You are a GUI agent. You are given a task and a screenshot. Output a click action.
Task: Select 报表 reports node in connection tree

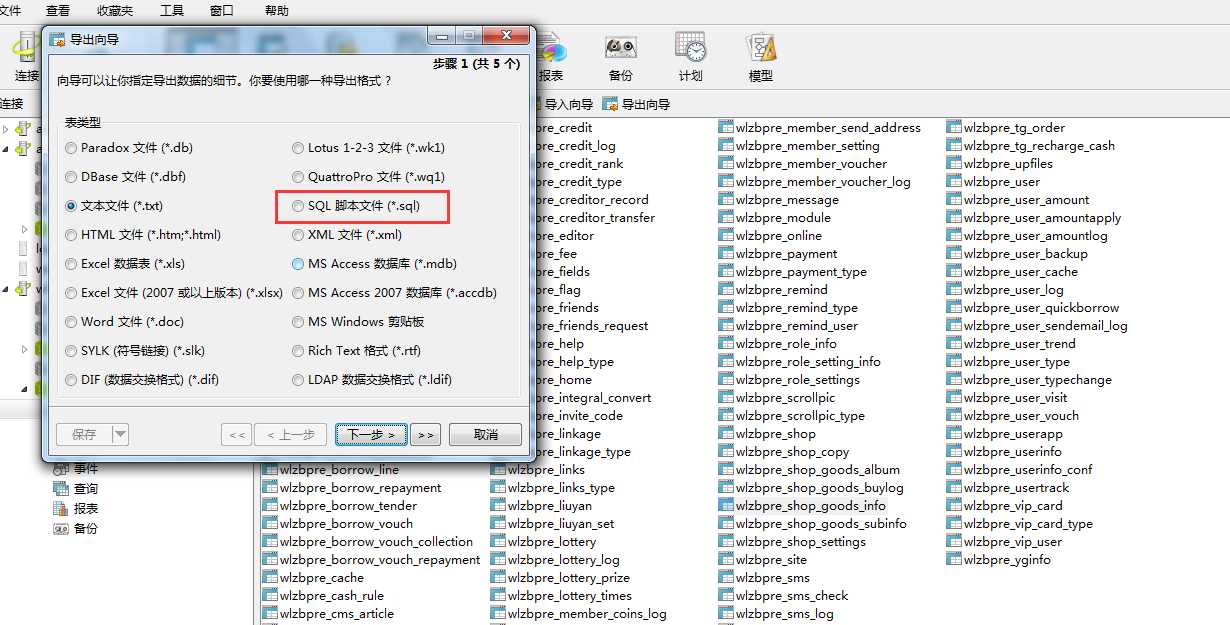[x=77, y=508]
